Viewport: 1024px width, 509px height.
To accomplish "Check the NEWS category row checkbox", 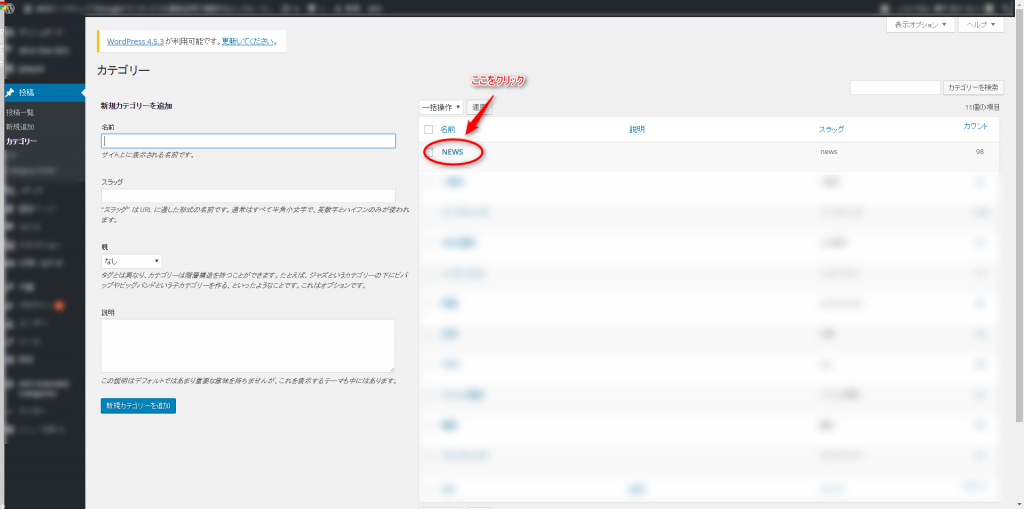I will pos(429,152).
